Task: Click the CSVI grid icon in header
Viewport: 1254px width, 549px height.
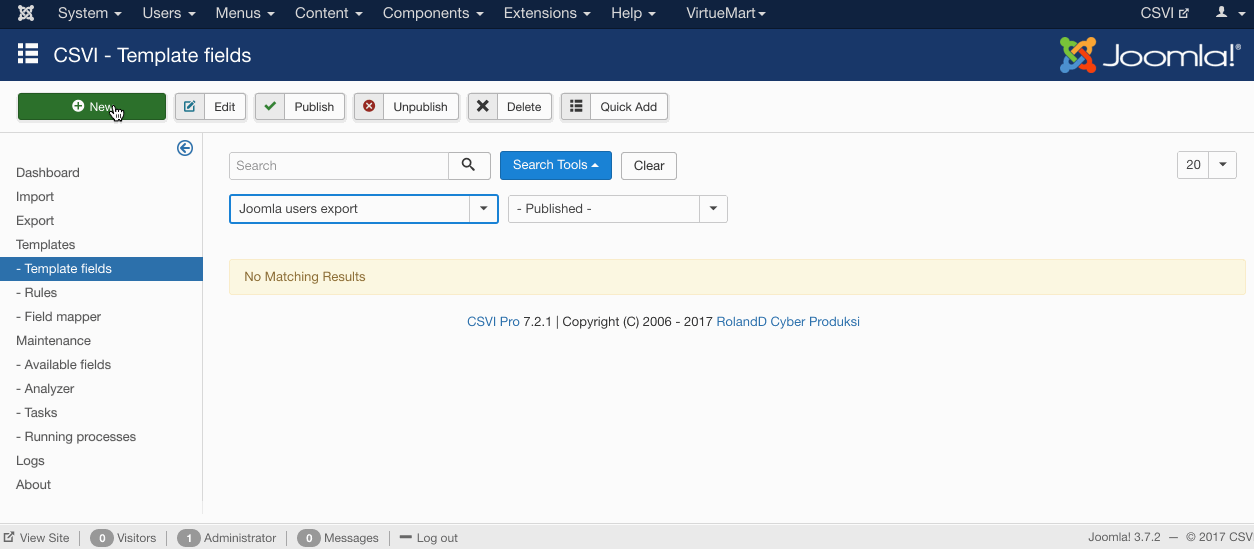Action: tap(28, 54)
